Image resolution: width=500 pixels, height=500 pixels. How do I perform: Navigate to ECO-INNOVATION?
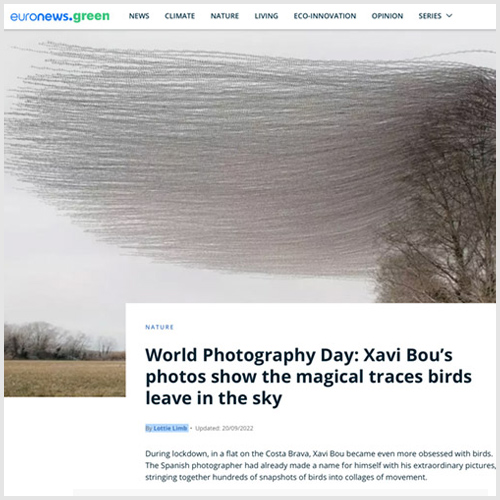(325, 16)
